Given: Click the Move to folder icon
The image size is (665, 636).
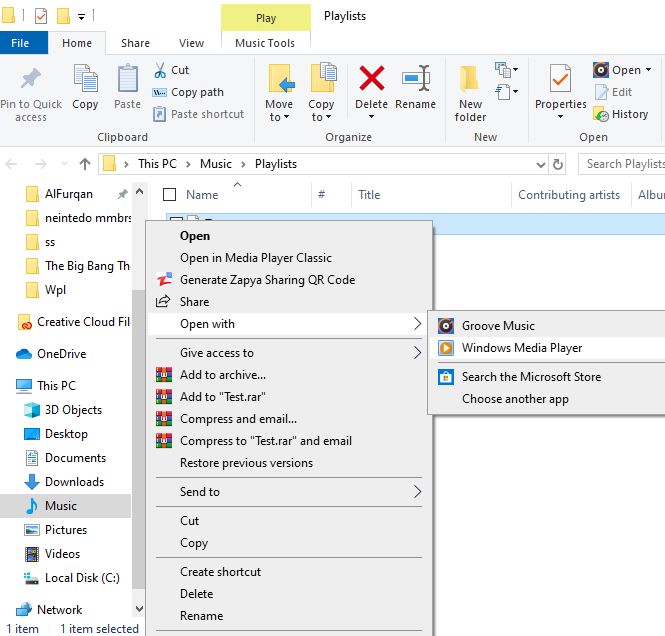Looking at the screenshot, I should (281, 78).
